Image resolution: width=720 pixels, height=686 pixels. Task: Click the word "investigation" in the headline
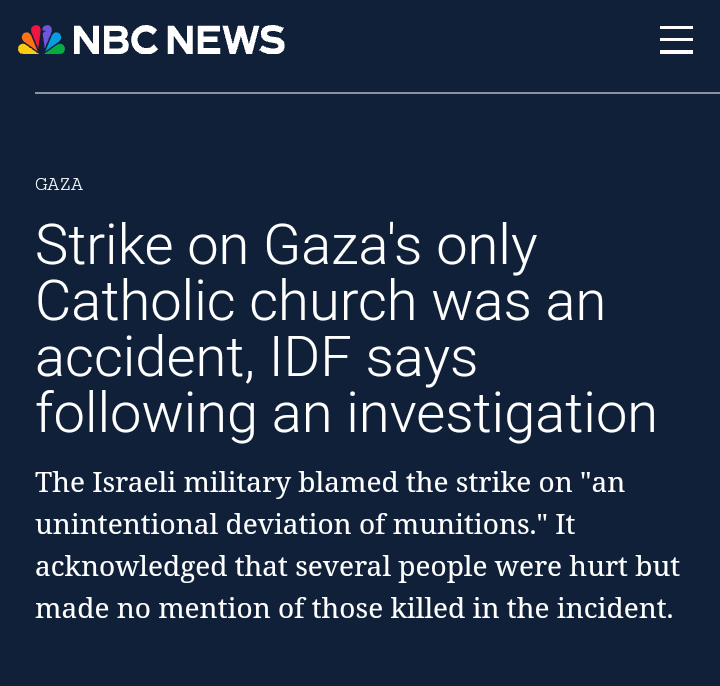pos(501,415)
